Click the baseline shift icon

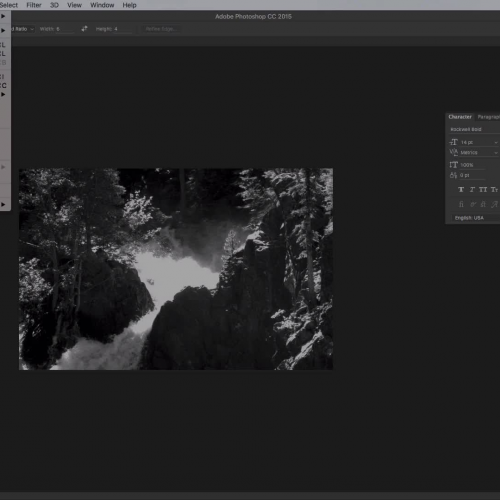pyautogui.click(x=453, y=175)
